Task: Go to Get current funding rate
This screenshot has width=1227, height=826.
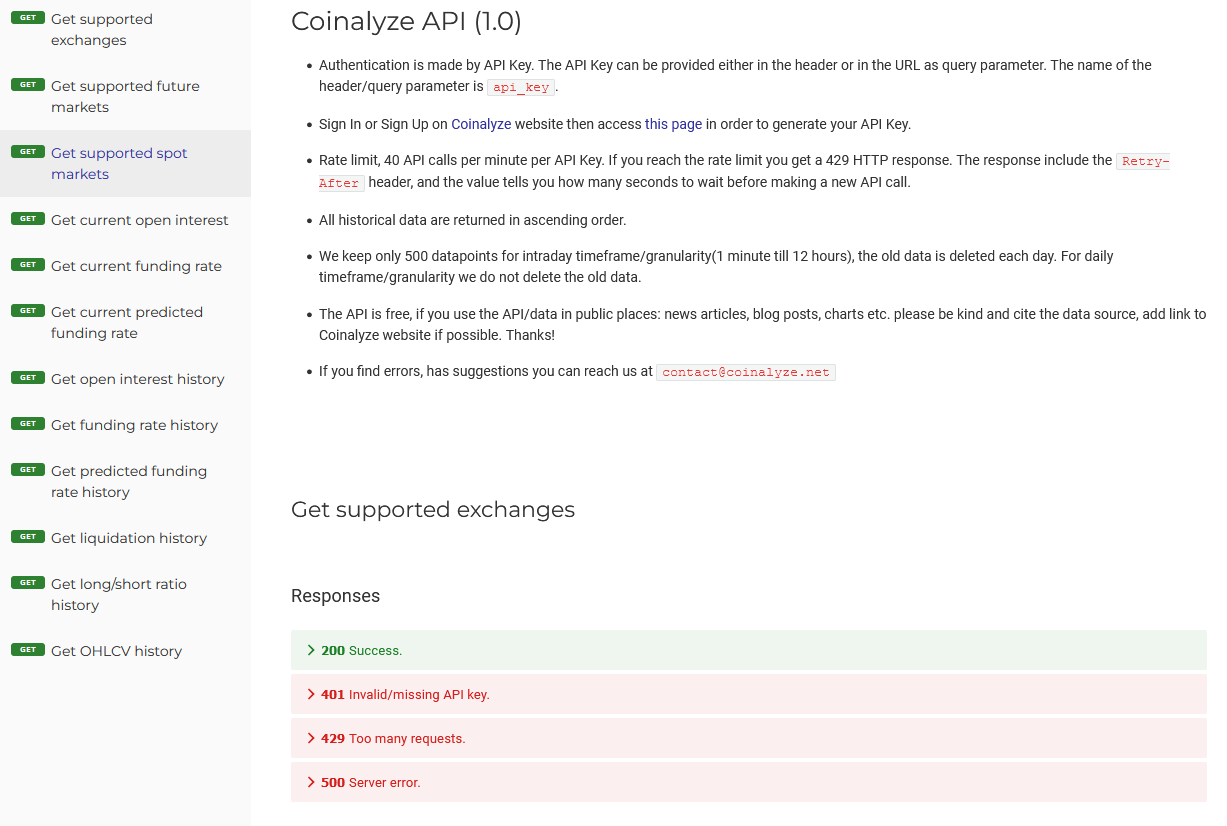Action: 125,266
